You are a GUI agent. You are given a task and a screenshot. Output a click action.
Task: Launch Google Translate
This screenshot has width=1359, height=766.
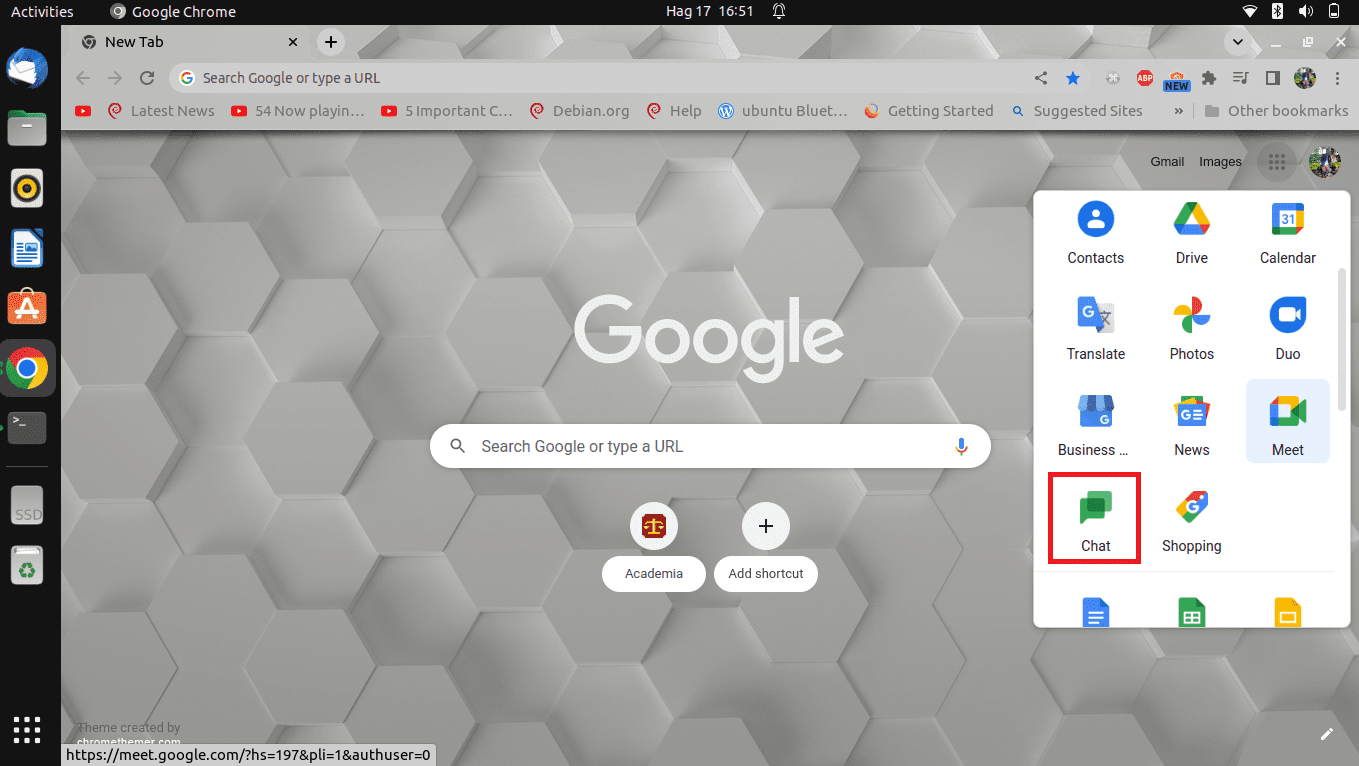pyautogui.click(x=1095, y=329)
